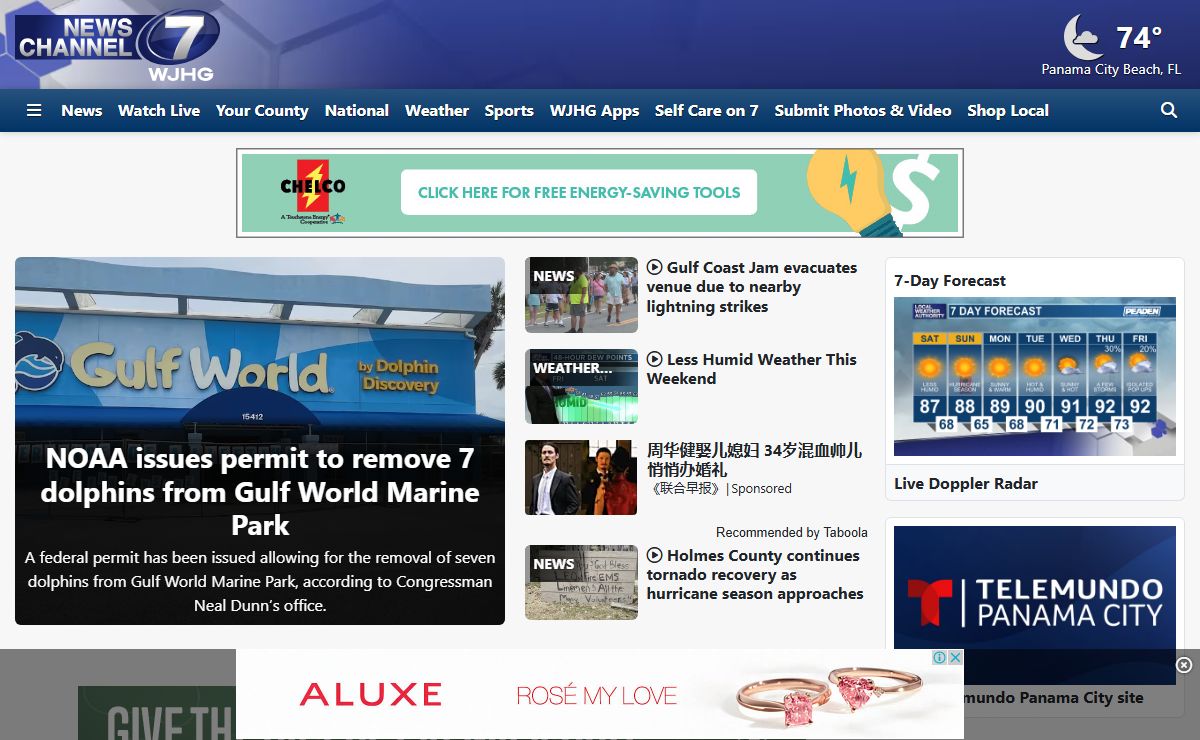Click play icon beside Holmes County headline

pos(655,555)
